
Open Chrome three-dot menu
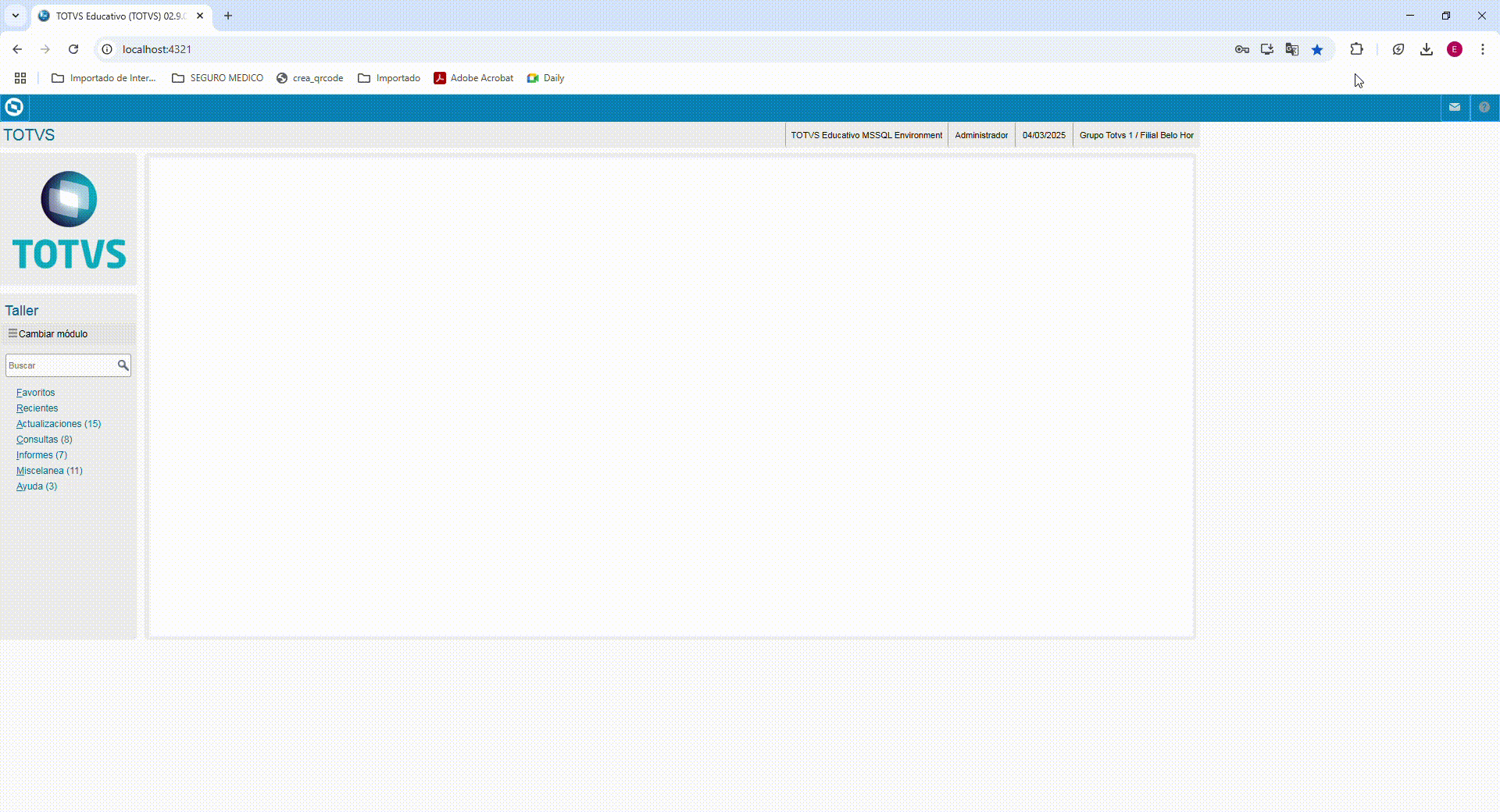coord(1483,49)
